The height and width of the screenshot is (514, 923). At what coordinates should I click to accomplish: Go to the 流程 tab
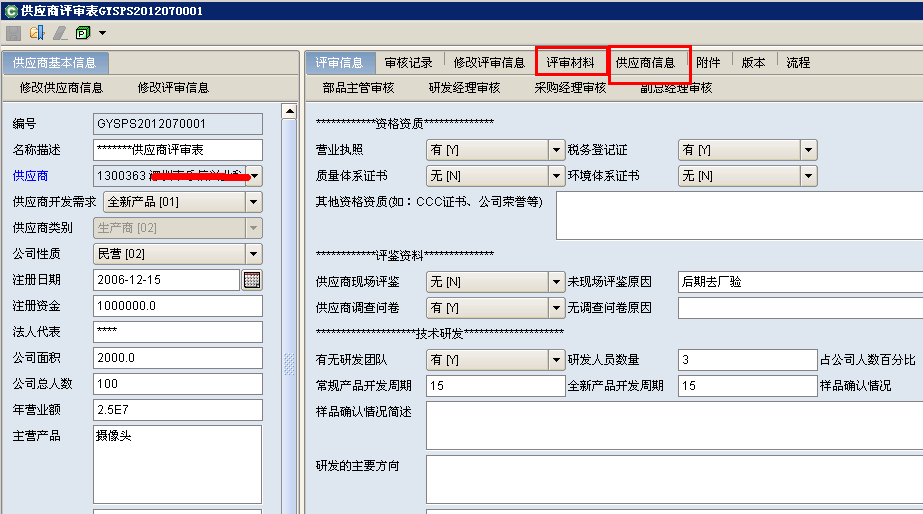(x=797, y=63)
